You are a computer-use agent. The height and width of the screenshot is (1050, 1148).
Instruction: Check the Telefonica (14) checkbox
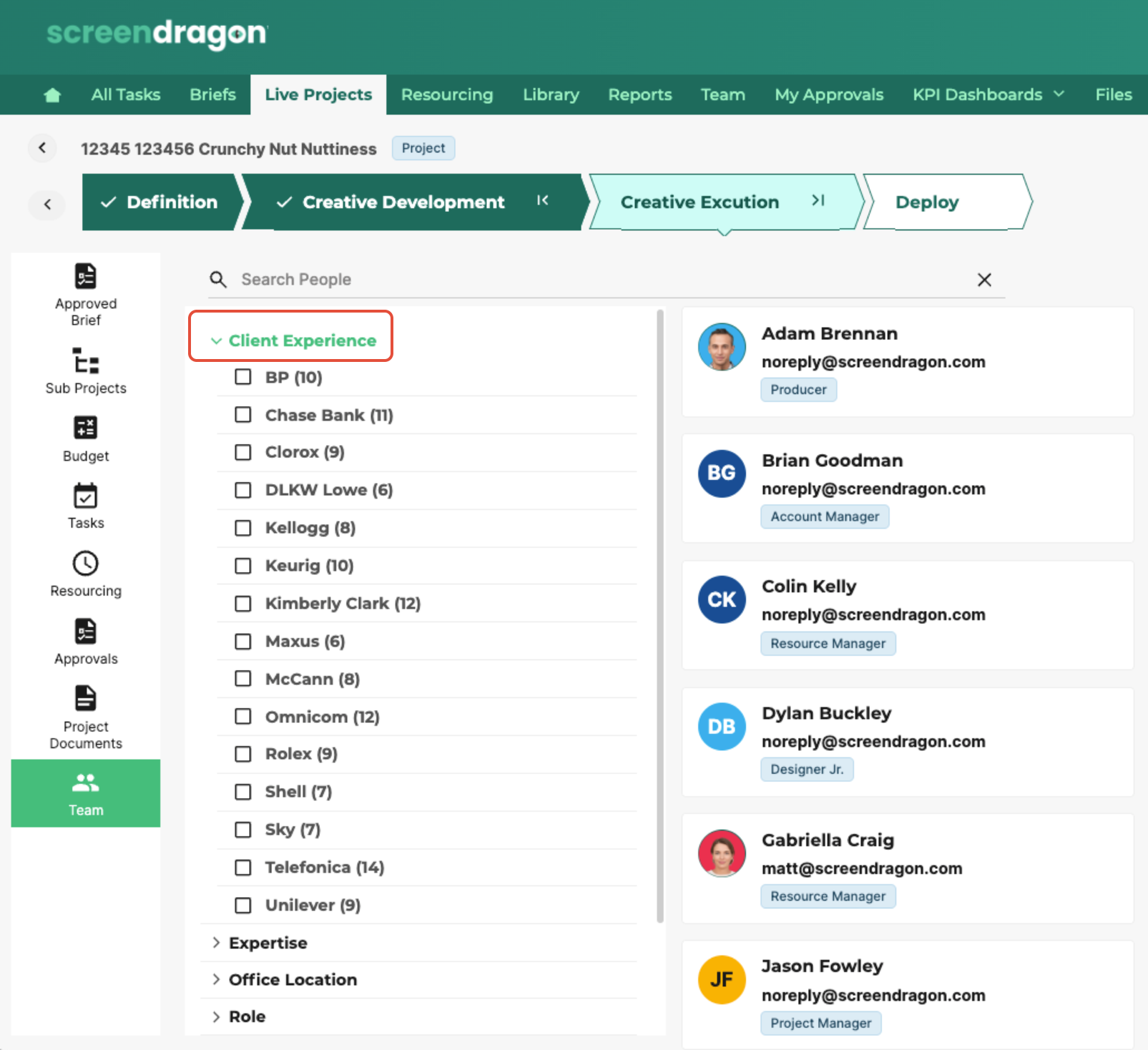pos(243,868)
